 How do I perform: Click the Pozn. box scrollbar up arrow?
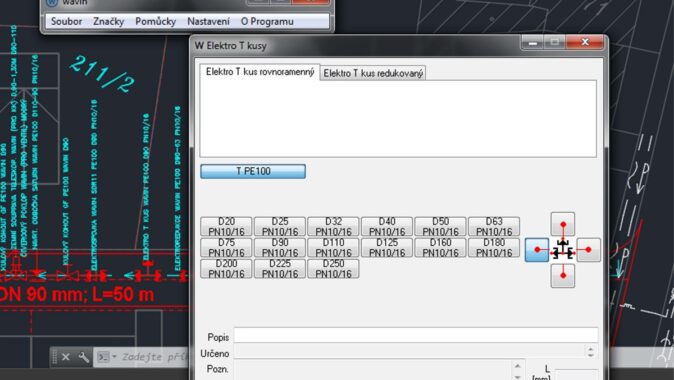[x=518, y=366]
